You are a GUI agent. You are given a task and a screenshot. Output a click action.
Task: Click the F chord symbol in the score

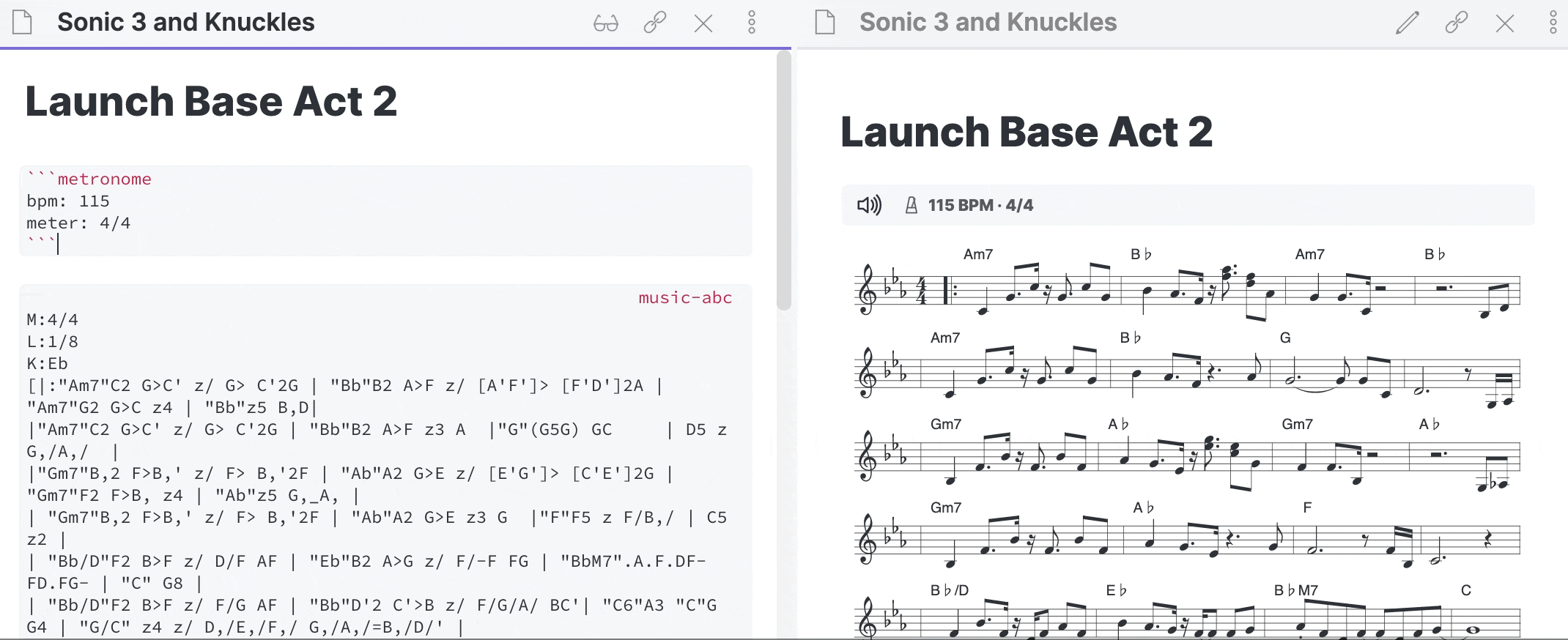point(1307,507)
